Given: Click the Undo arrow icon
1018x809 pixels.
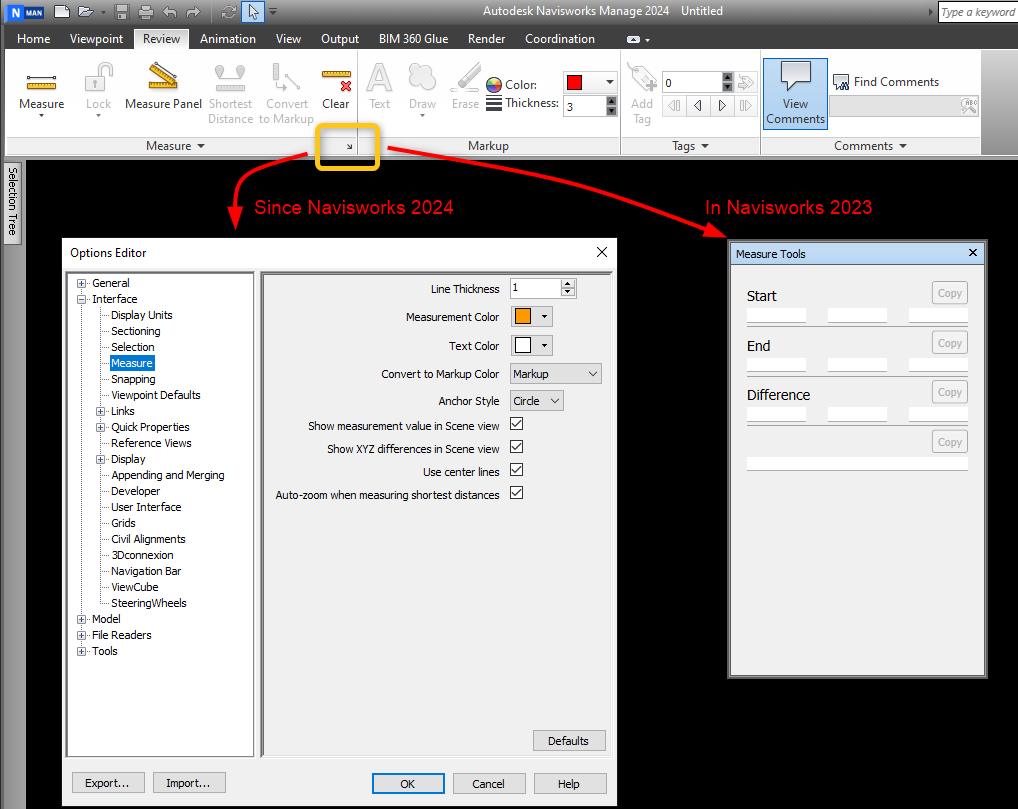Looking at the screenshot, I should (169, 12).
